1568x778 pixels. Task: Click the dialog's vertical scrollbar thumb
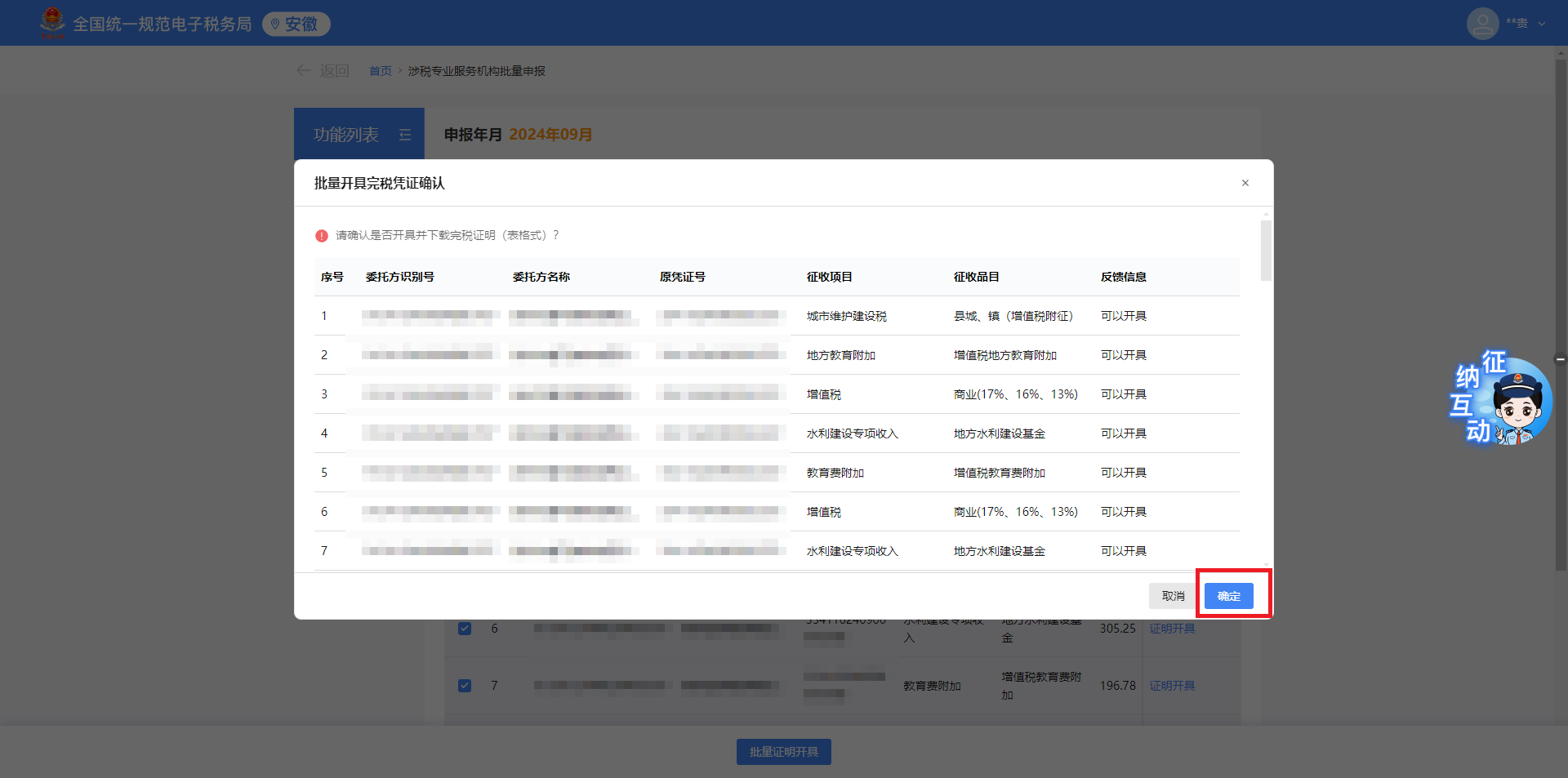(x=1266, y=250)
